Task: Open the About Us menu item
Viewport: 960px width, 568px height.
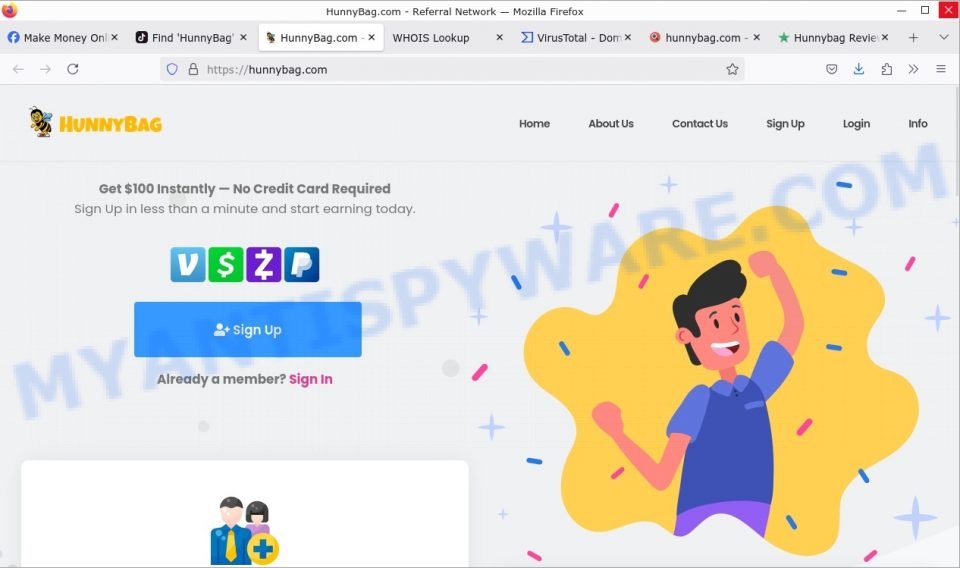Action: pyautogui.click(x=610, y=124)
